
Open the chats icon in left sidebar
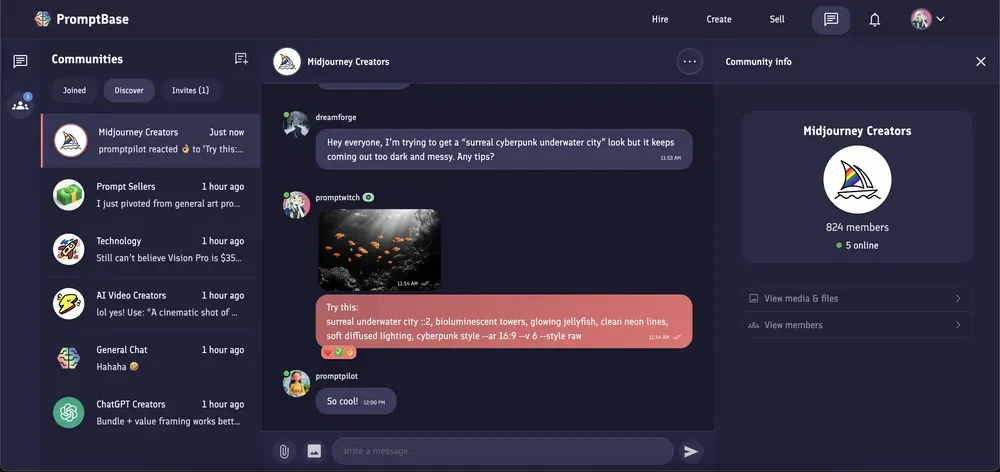click(x=20, y=61)
